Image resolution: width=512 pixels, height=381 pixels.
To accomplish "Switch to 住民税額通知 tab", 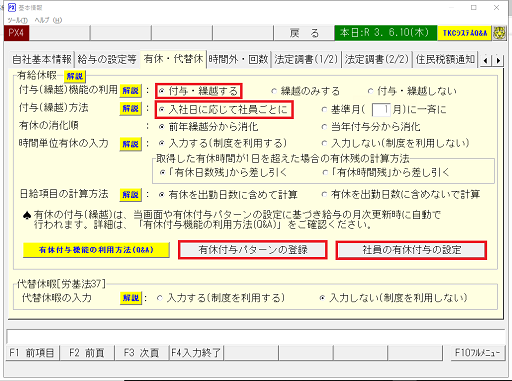I will click(445, 59).
